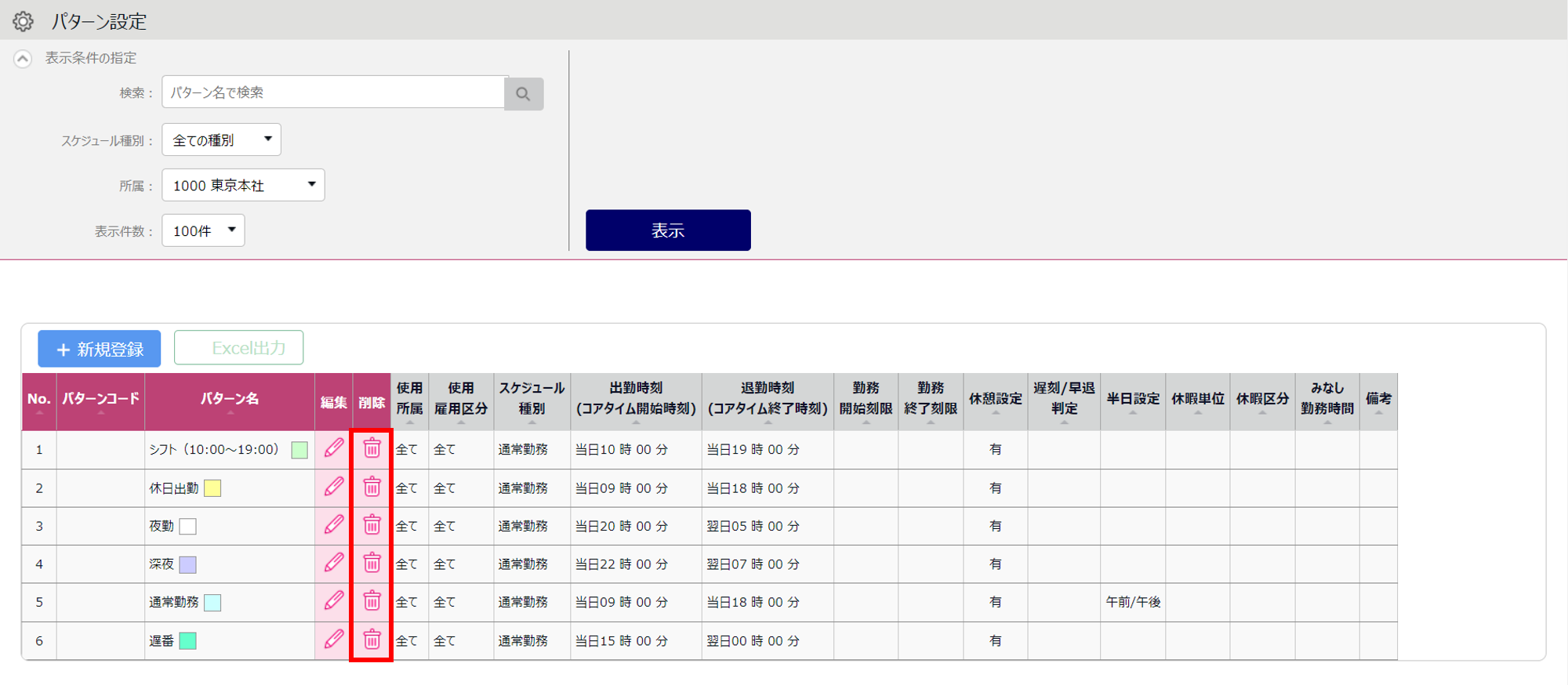Sort by the 休暇区分 column header
The image size is (1568, 685).
click(x=1262, y=401)
